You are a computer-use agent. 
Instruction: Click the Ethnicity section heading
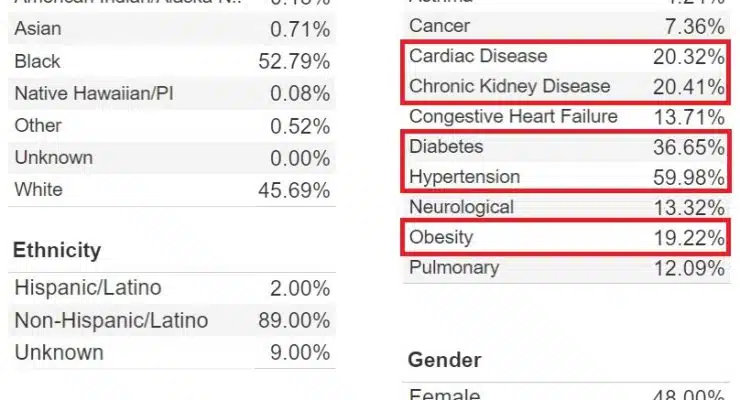click(57, 250)
